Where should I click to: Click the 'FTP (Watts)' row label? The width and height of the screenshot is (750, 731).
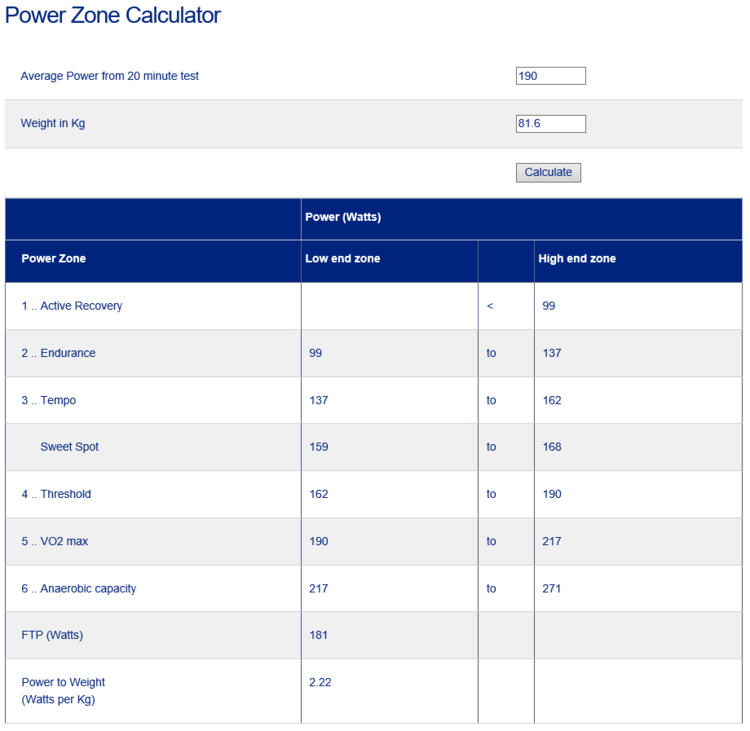[x=52, y=635]
